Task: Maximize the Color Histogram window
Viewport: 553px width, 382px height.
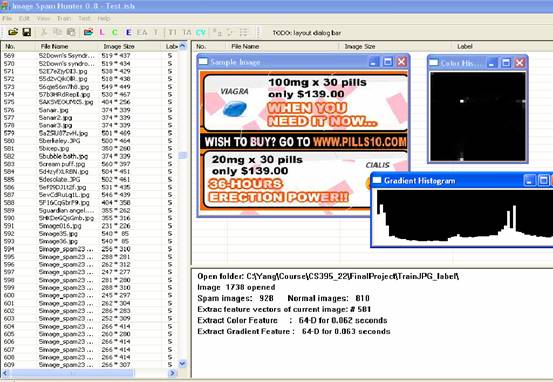Action: point(506,63)
